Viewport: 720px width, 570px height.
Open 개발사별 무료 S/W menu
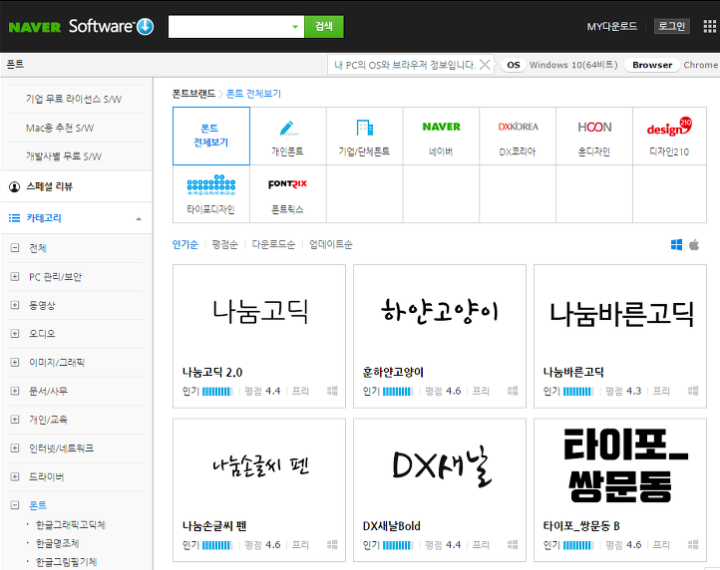(64, 156)
